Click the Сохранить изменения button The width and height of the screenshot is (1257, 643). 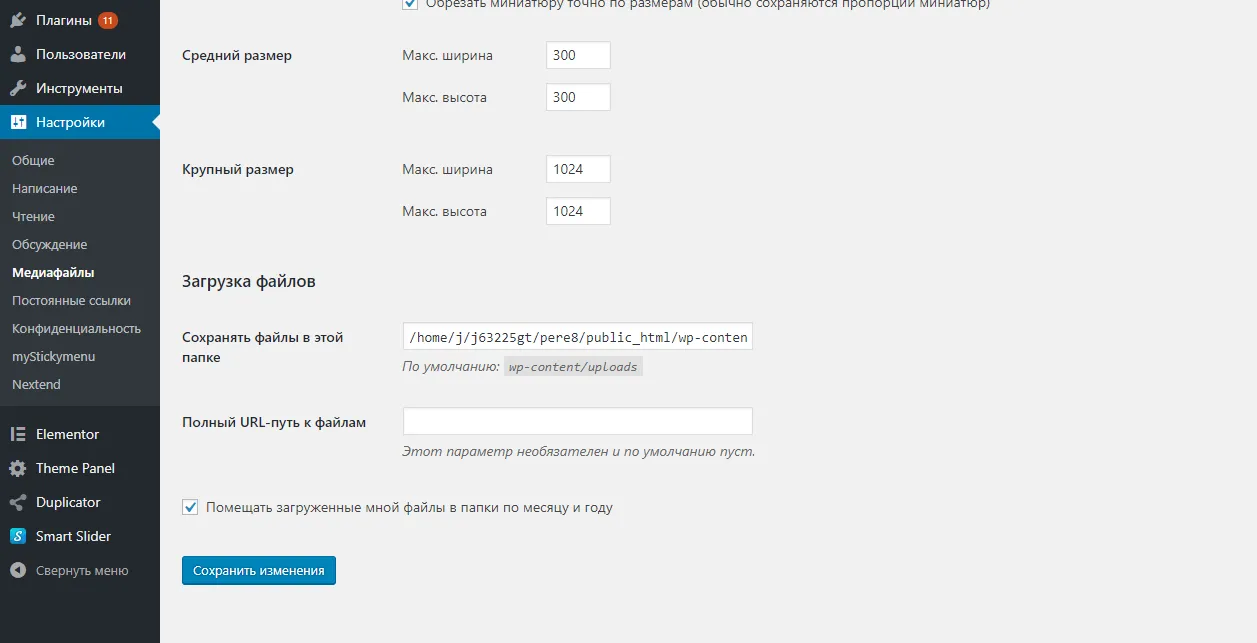259,571
